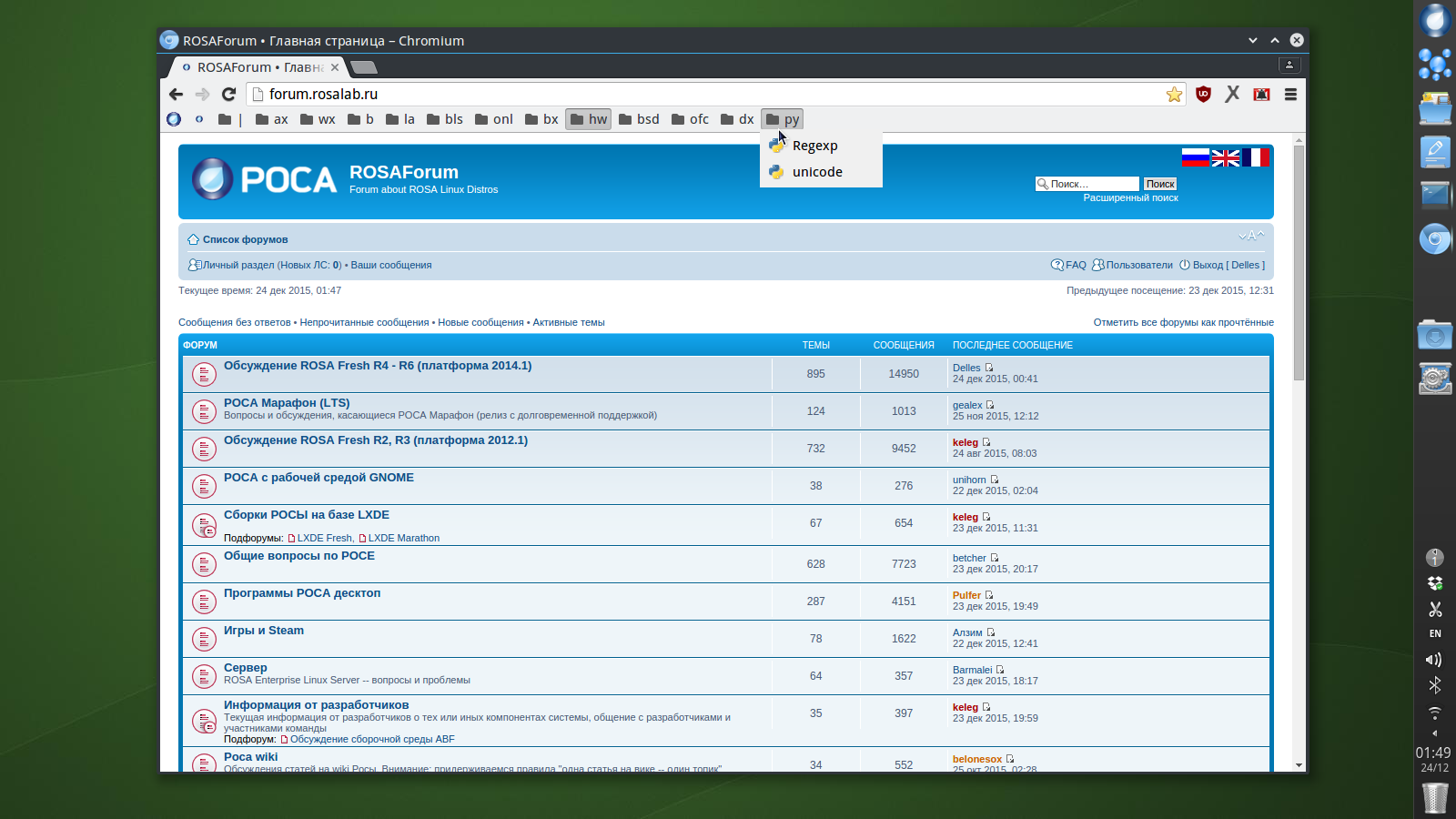Open Активные темы link
This screenshot has width=1456, height=819.
click(569, 322)
